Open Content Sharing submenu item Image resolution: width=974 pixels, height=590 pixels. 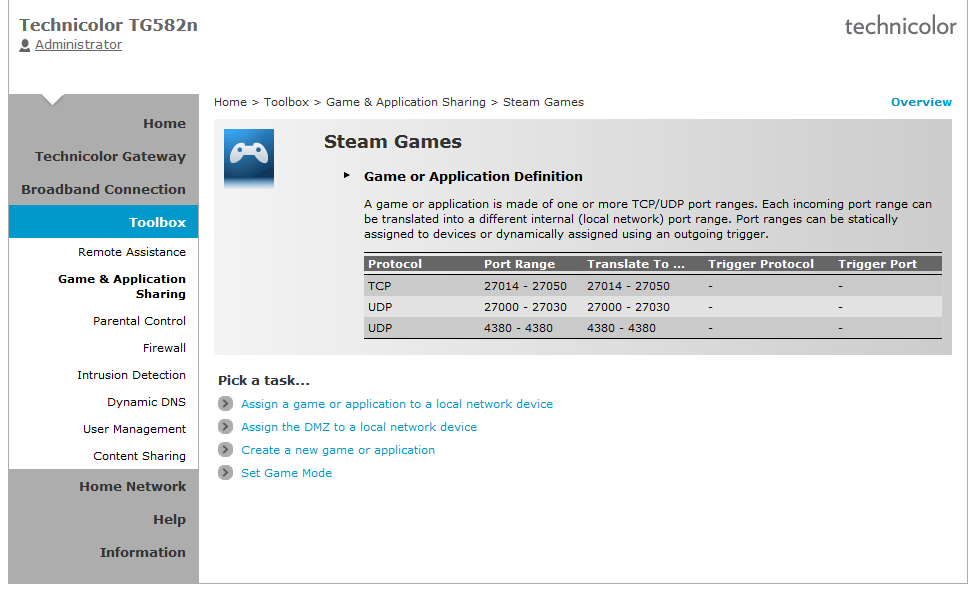(x=139, y=456)
